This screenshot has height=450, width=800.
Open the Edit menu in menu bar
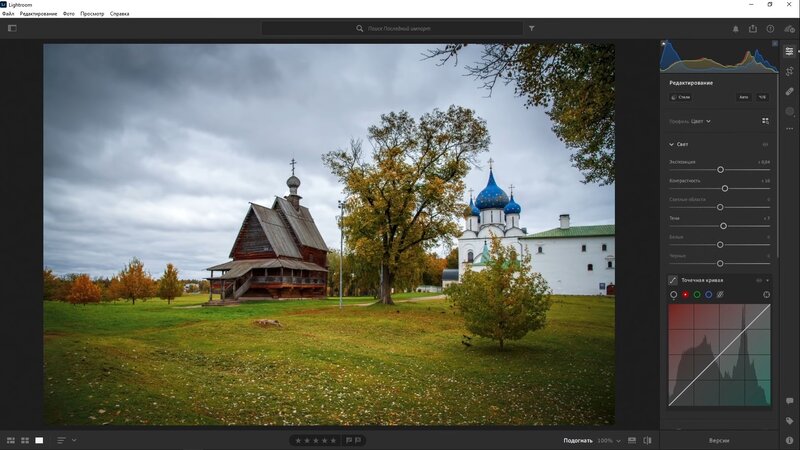tap(38, 14)
